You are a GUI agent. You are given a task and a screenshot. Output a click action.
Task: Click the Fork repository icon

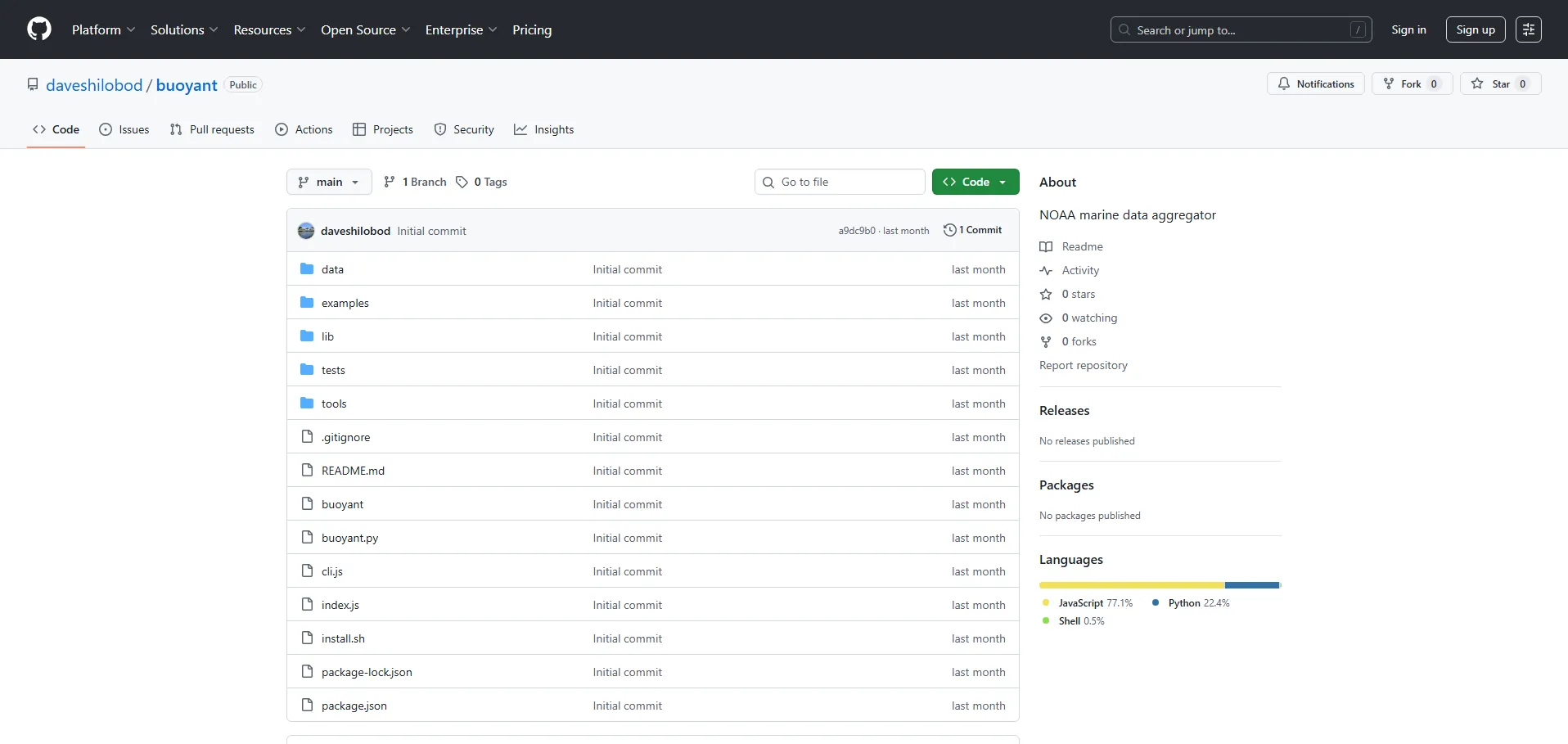pos(1389,83)
